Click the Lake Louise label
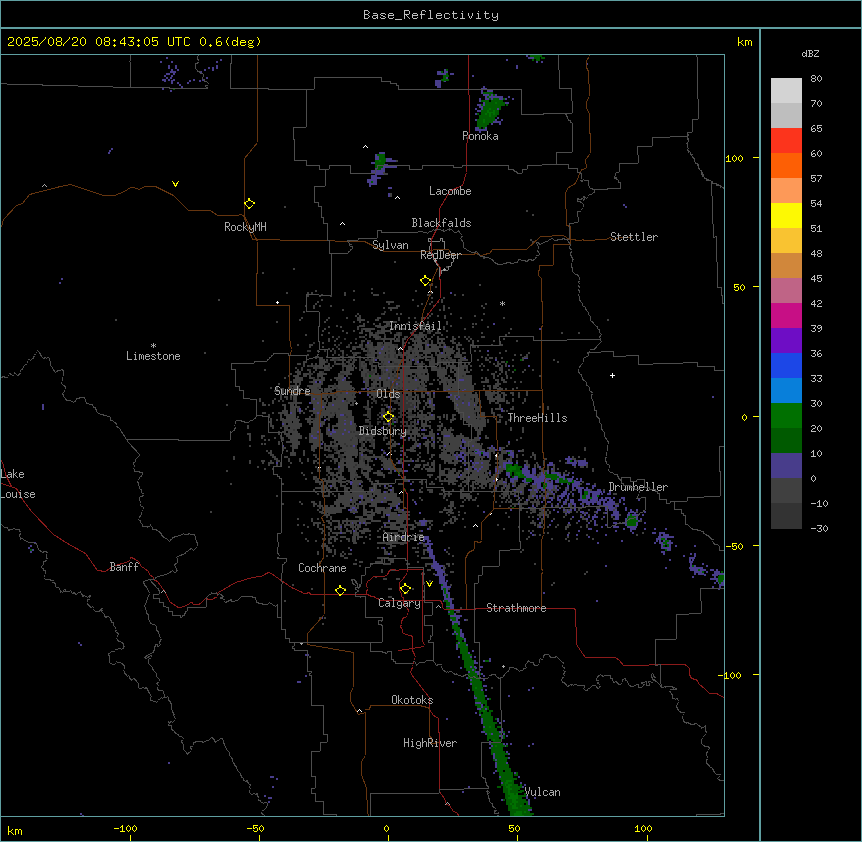This screenshot has width=862, height=842. tap(18, 484)
